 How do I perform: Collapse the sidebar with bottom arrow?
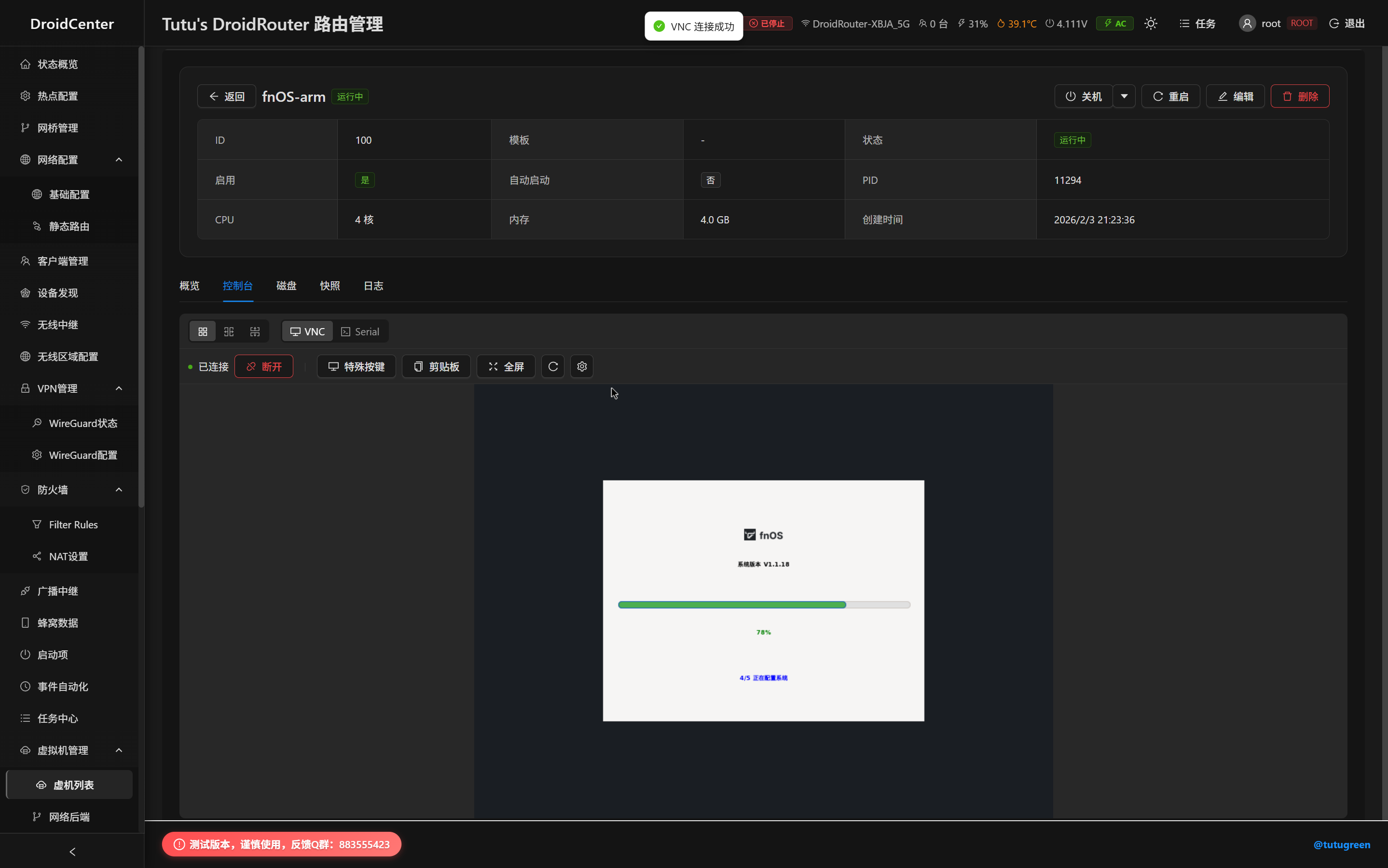click(x=72, y=851)
